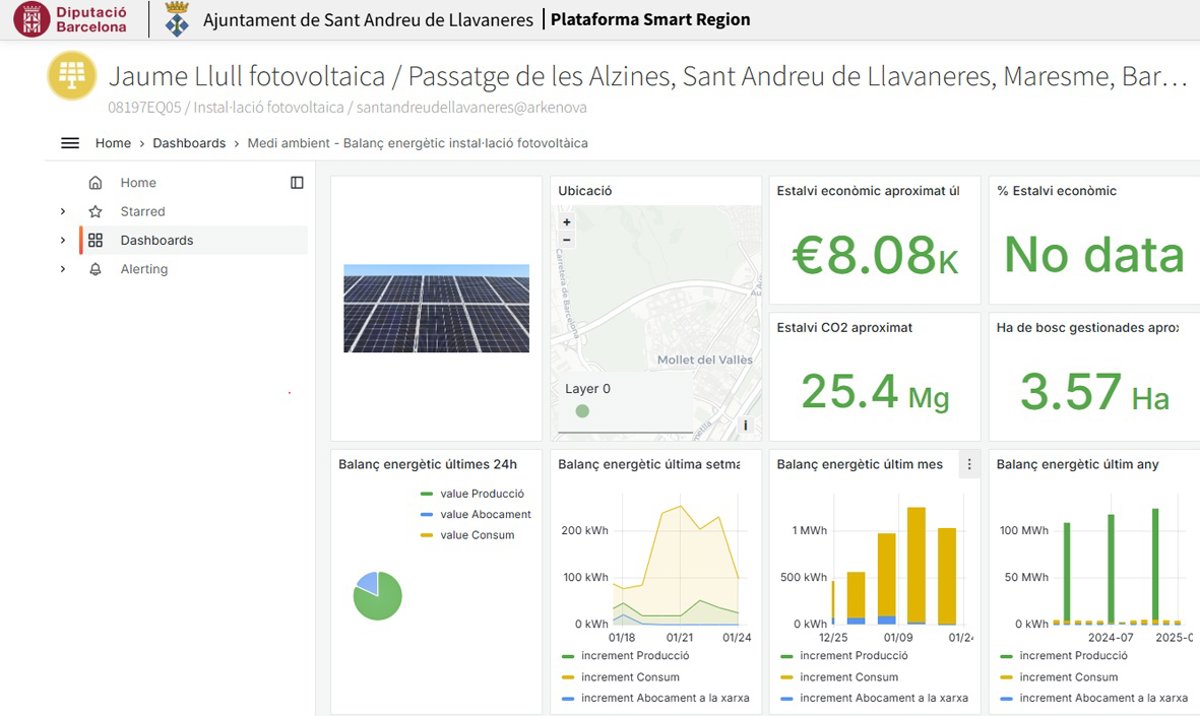Viewport: 1200px width, 716px height.
Task: Toggle value Abocament series in 24h legend
Action: pyautogui.click(x=485, y=514)
